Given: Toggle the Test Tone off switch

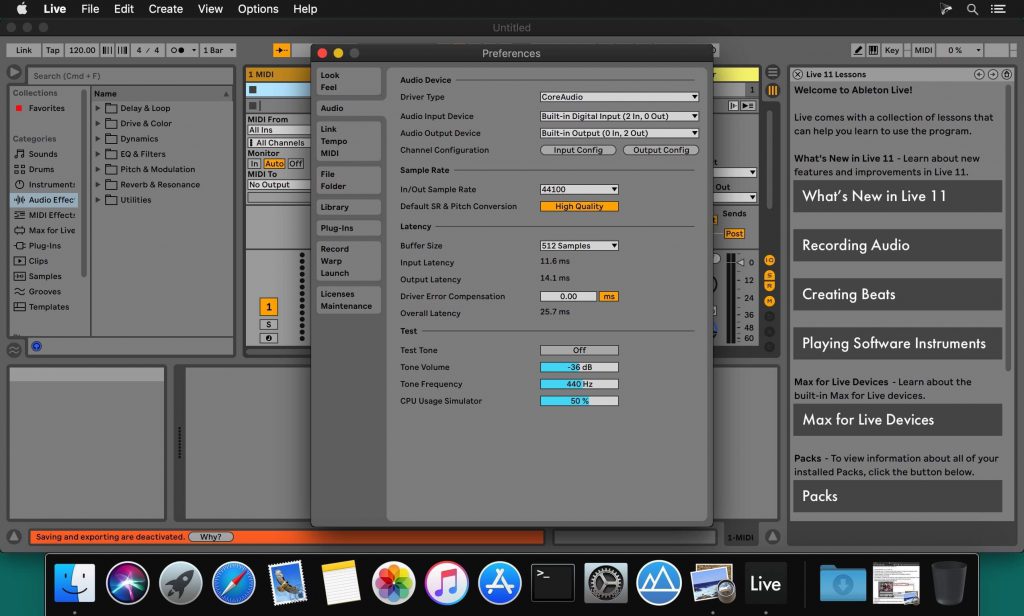Looking at the screenshot, I should tap(578, 349).
